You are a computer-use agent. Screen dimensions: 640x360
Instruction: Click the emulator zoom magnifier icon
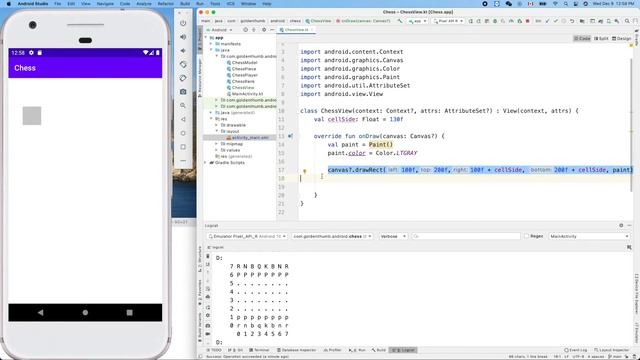point(183,106)
